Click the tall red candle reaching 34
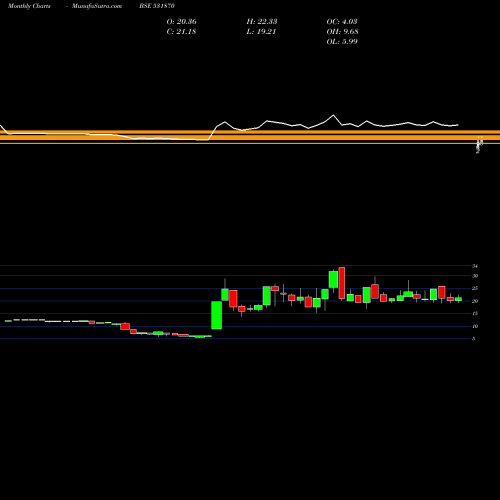The width and height of the screenshot is (500, 500). (342, 283)
